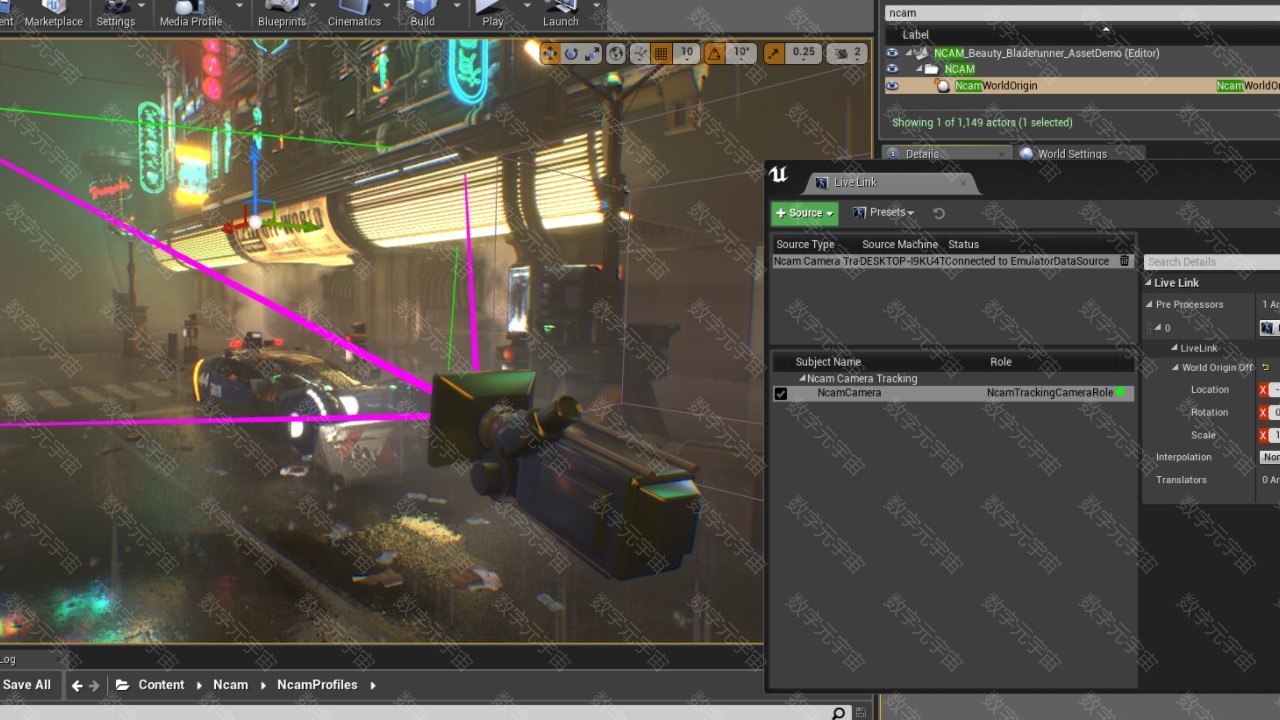The width and height of the screenshot is (1280, 720).
Task: Switch to the World Settings tab
Action: click(1070, 154)
